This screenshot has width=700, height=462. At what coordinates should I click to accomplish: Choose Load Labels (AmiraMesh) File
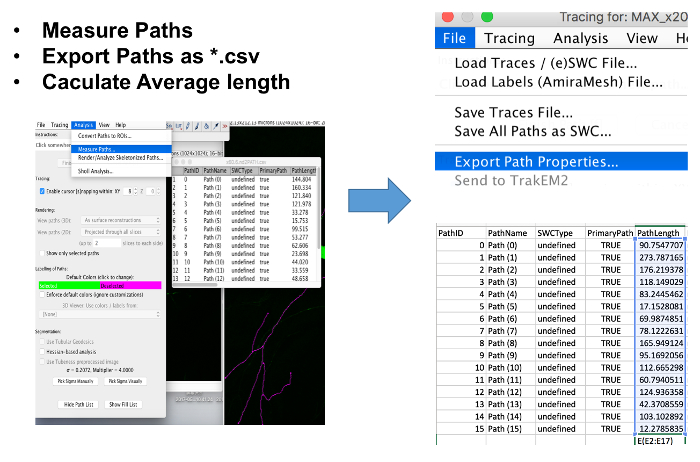558,82
